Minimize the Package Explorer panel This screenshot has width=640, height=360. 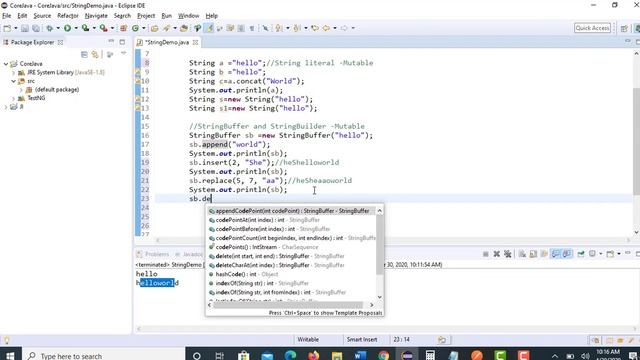[111, 42]
